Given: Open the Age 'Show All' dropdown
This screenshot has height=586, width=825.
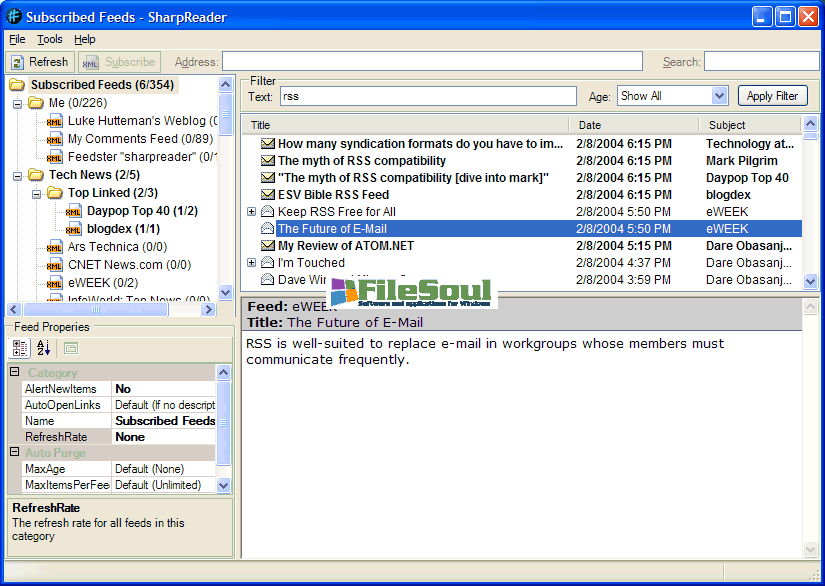Looking at the screenshot, I should (719, 96).
